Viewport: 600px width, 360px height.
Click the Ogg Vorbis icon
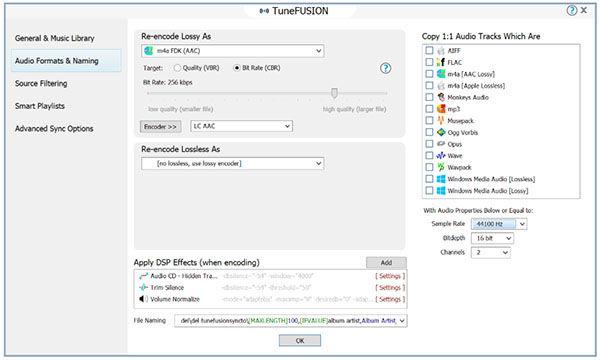pyautogui.click(x=441, y=132)
